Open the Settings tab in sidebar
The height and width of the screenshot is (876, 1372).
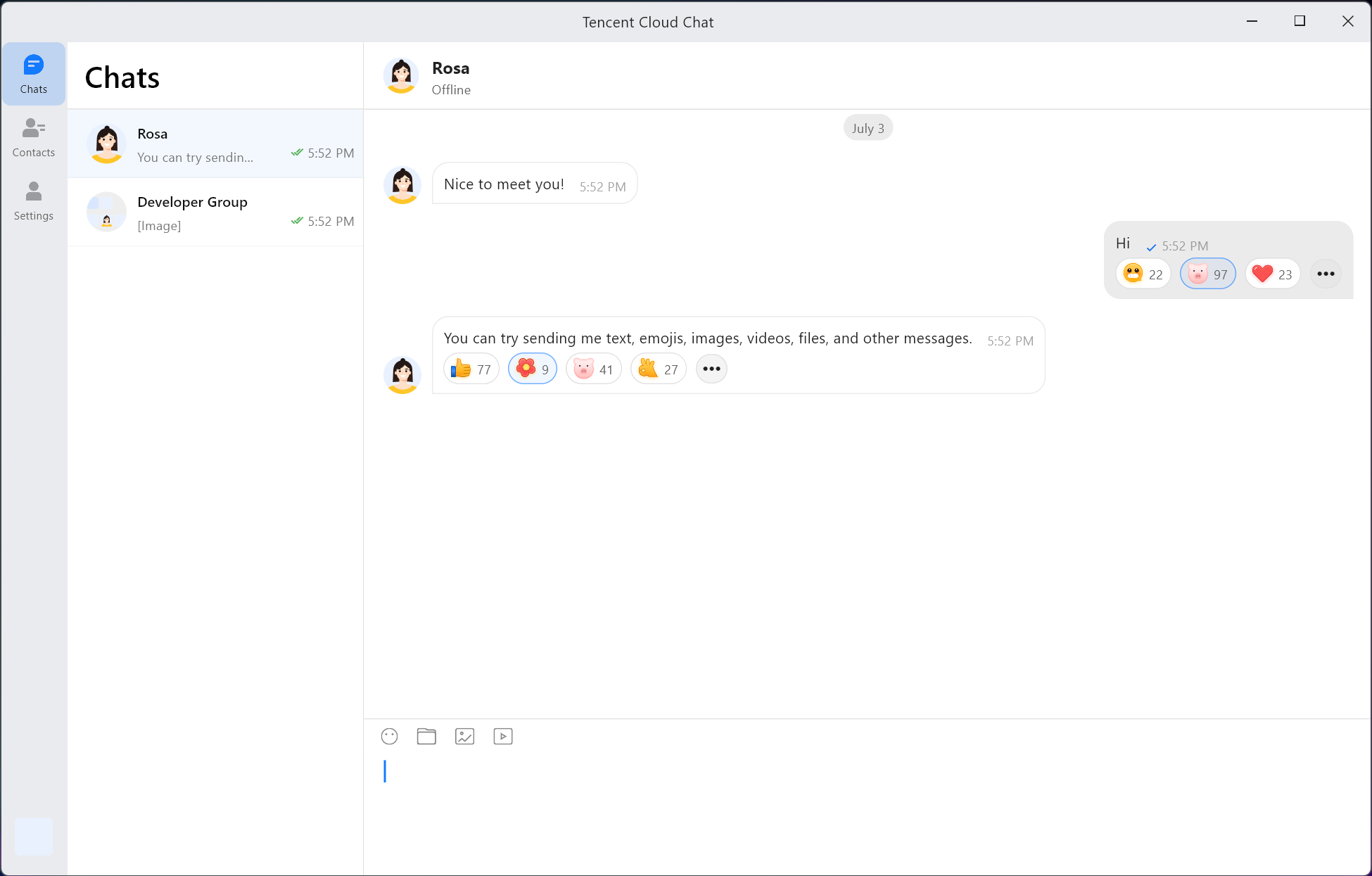click(x=34, y=201)
